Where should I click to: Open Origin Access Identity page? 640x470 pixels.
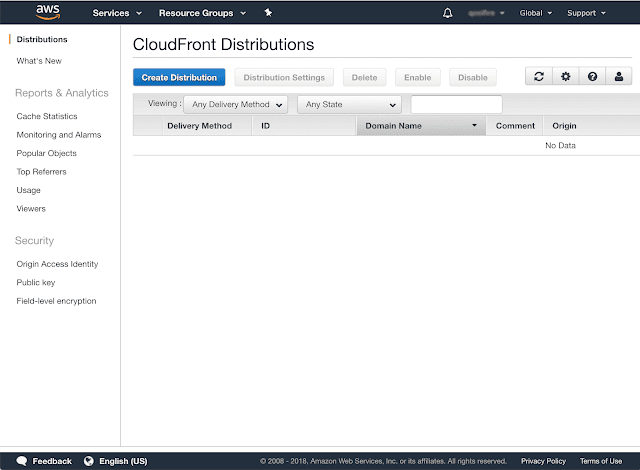[x=57, y=264]
